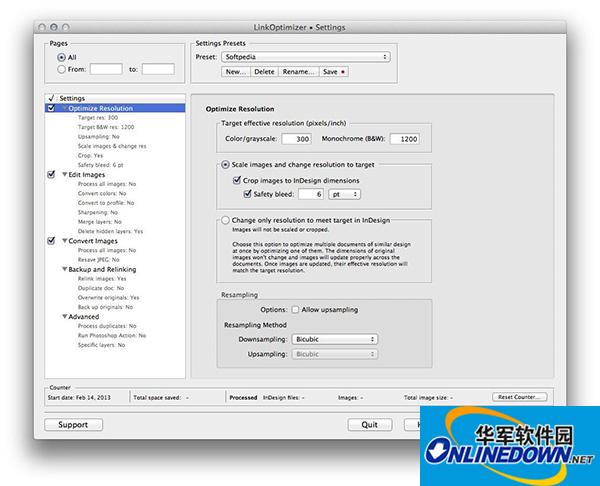Collapse the Backup and Relinking section
The height and width of the screenshot is (486, 600).
click(65, 269)
